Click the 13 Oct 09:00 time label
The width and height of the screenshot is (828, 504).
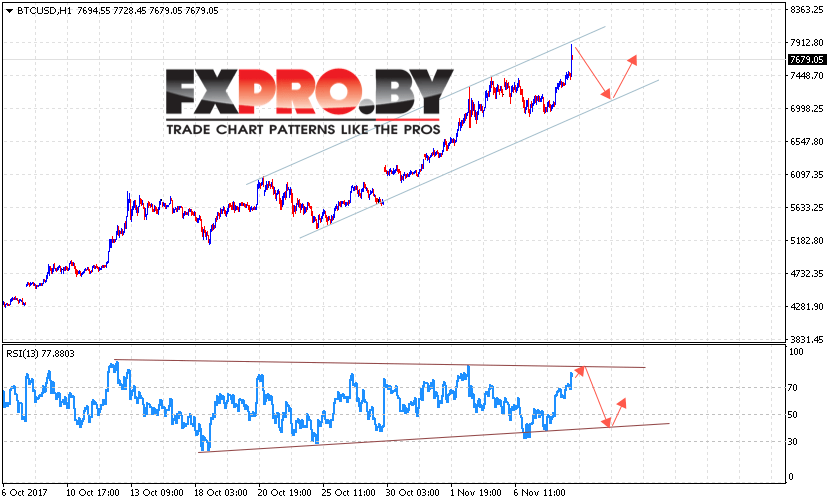coord(157,492)
